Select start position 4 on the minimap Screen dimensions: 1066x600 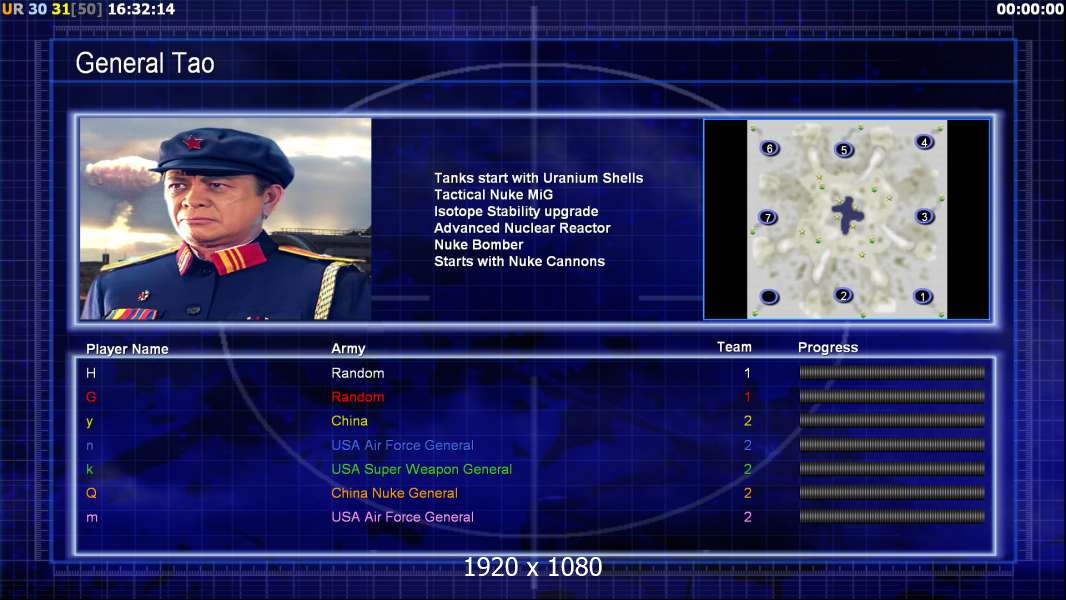click(924, 142)
